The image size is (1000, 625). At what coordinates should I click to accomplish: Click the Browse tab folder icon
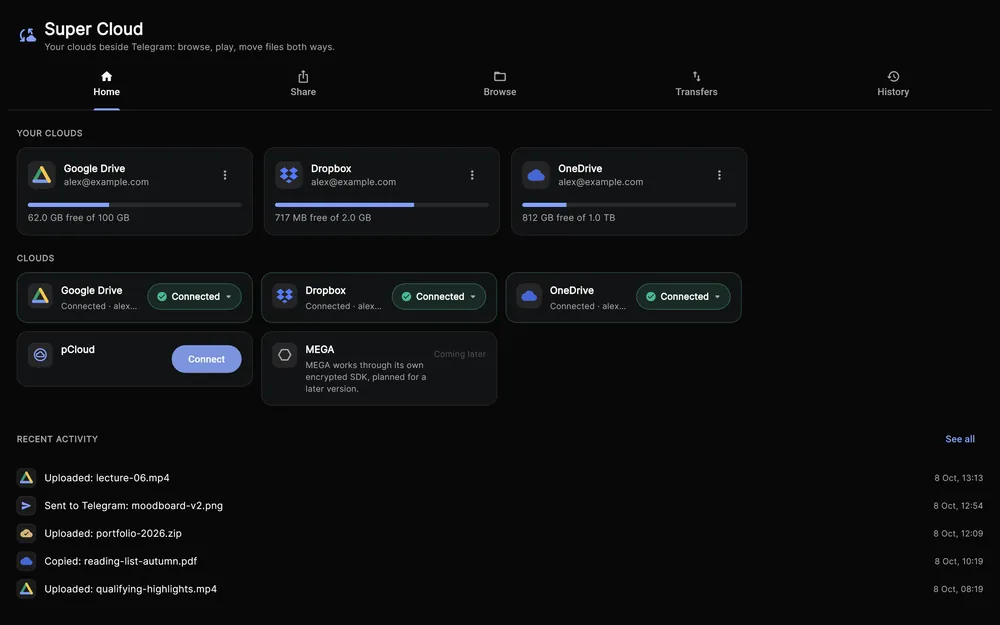[x=500, y=77]
